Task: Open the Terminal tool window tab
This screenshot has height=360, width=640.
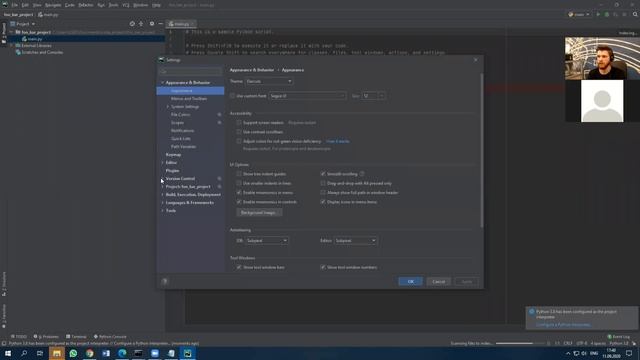Action: pyautogui.click(x=76, y=337)
